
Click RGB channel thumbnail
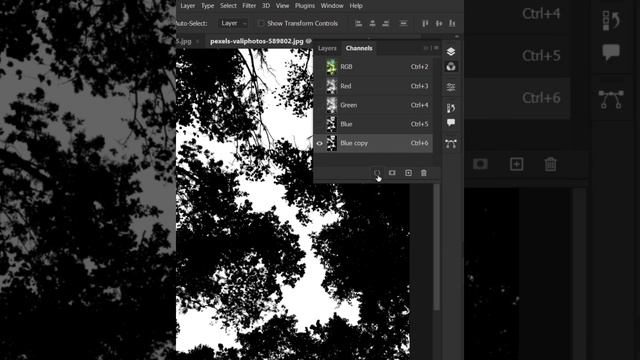[x=331, y=67]
